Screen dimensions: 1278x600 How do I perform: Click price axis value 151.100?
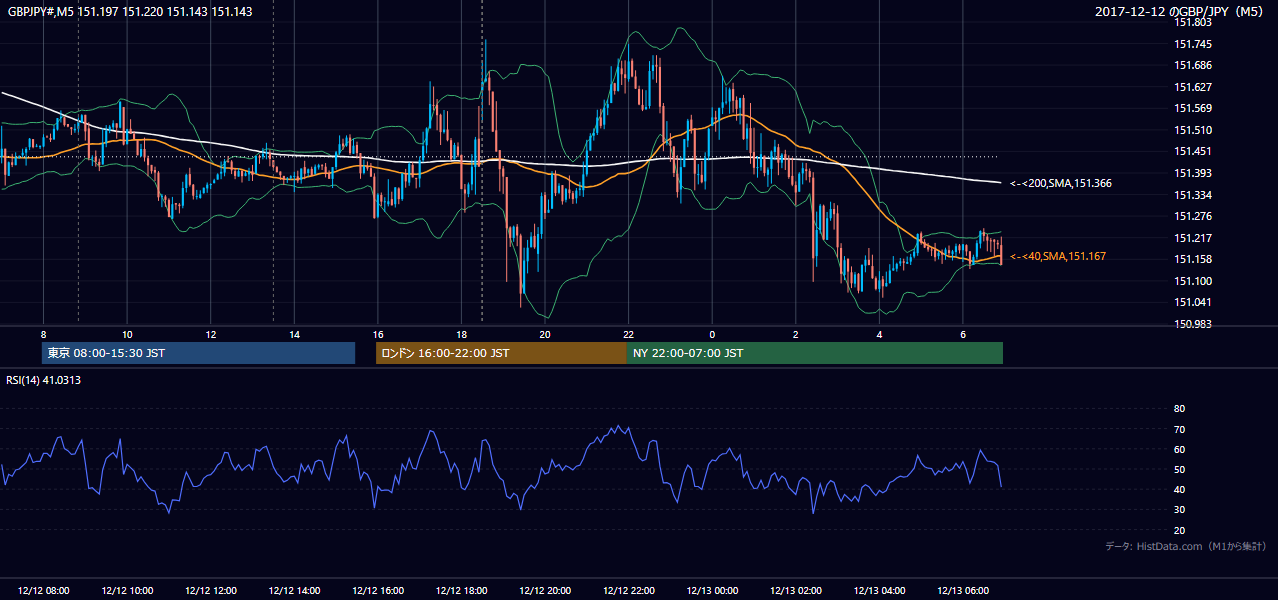point(1193,281)
